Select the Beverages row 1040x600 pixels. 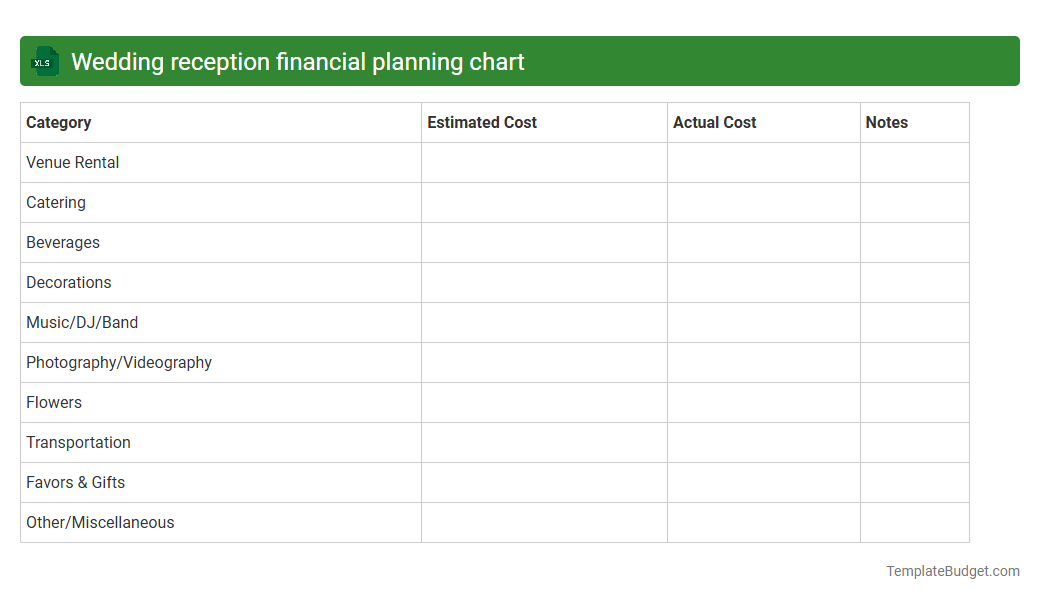(63, 242)
